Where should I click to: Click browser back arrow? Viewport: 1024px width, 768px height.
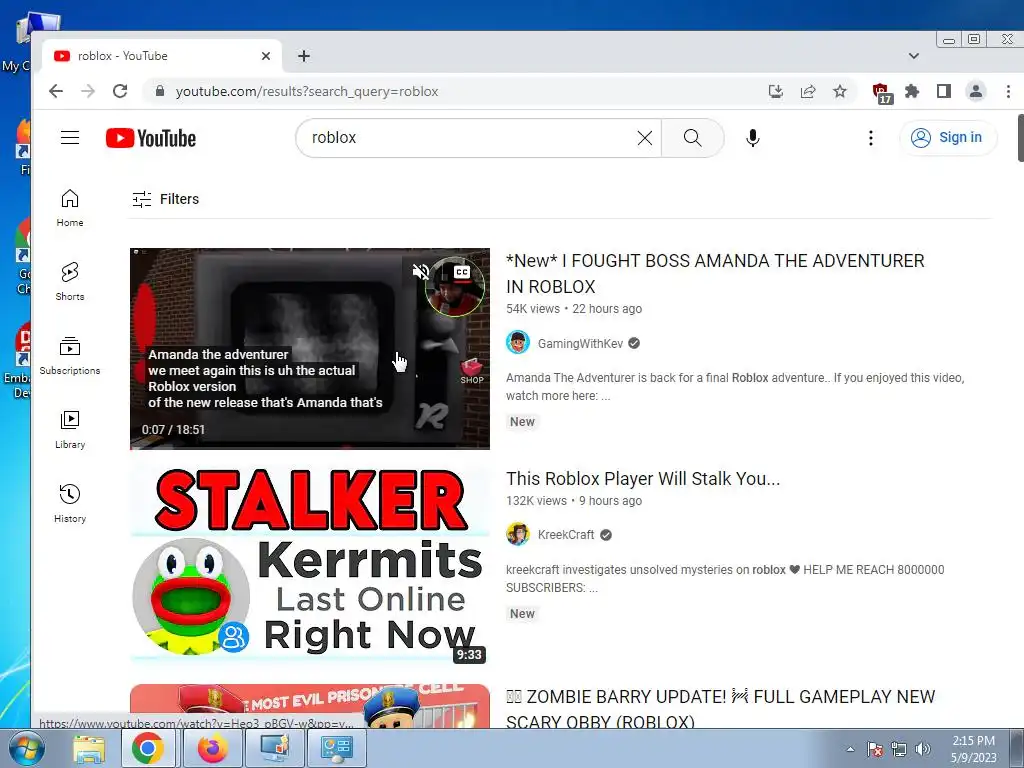click(x=56, y=91)
